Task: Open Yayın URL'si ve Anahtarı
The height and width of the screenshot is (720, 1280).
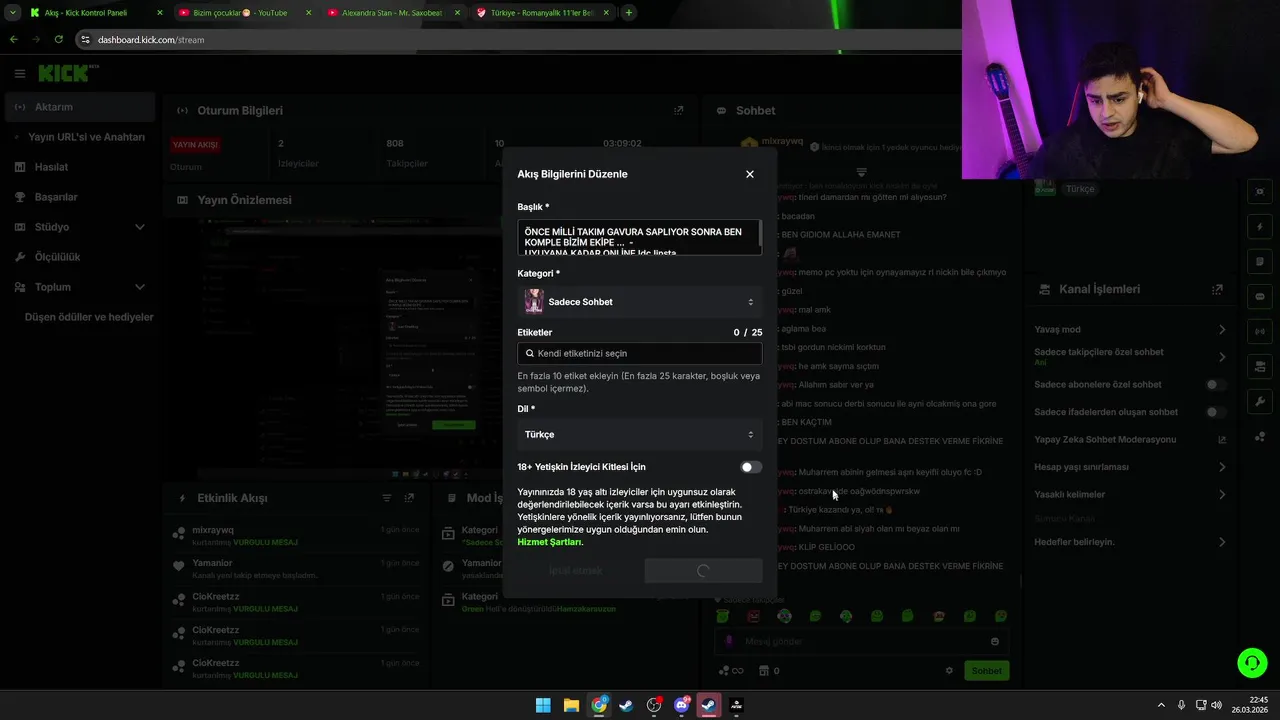Action: click(86, 137)
